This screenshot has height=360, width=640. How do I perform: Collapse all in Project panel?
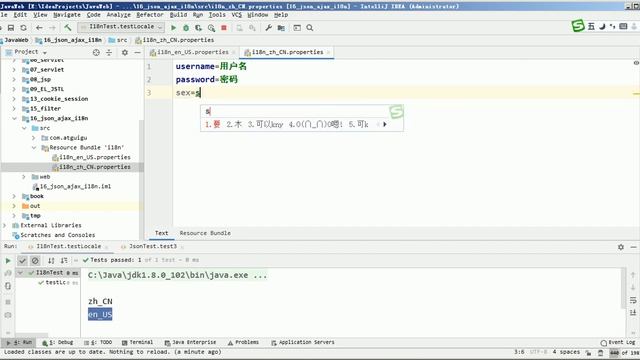[109, 52]
